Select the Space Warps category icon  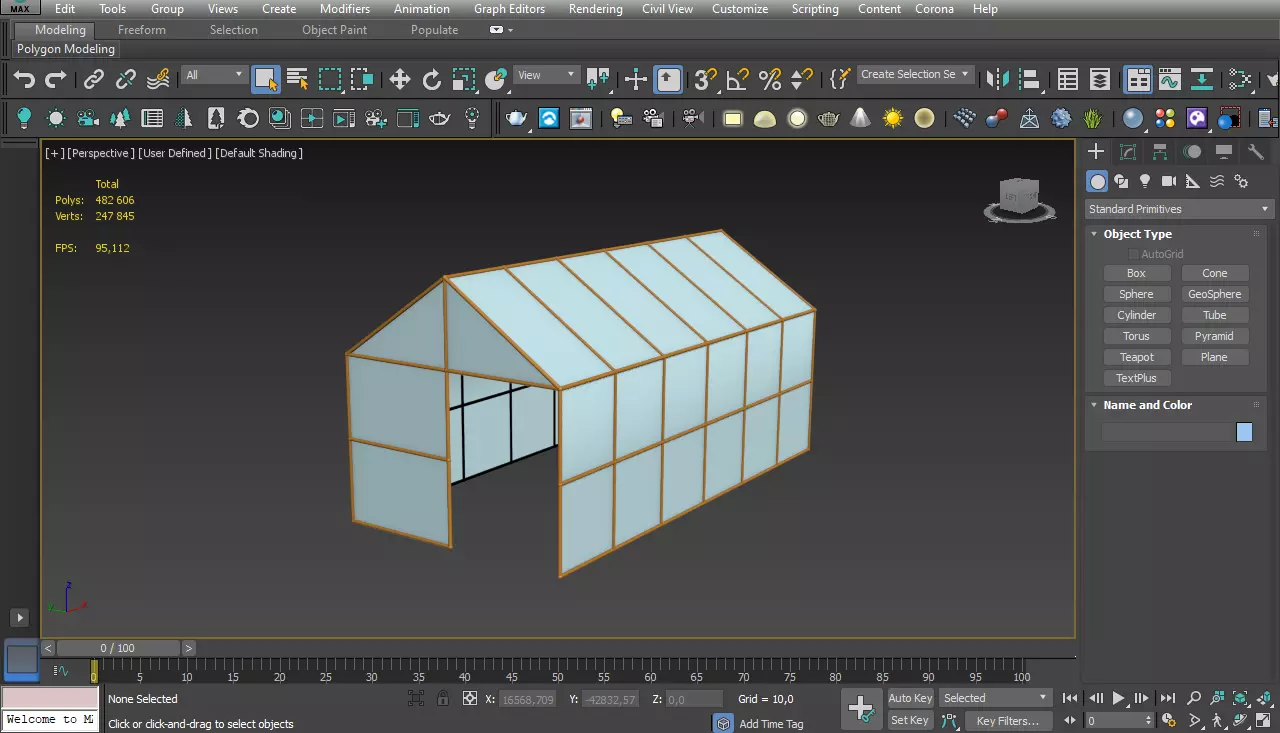[x=1217, y=181]
